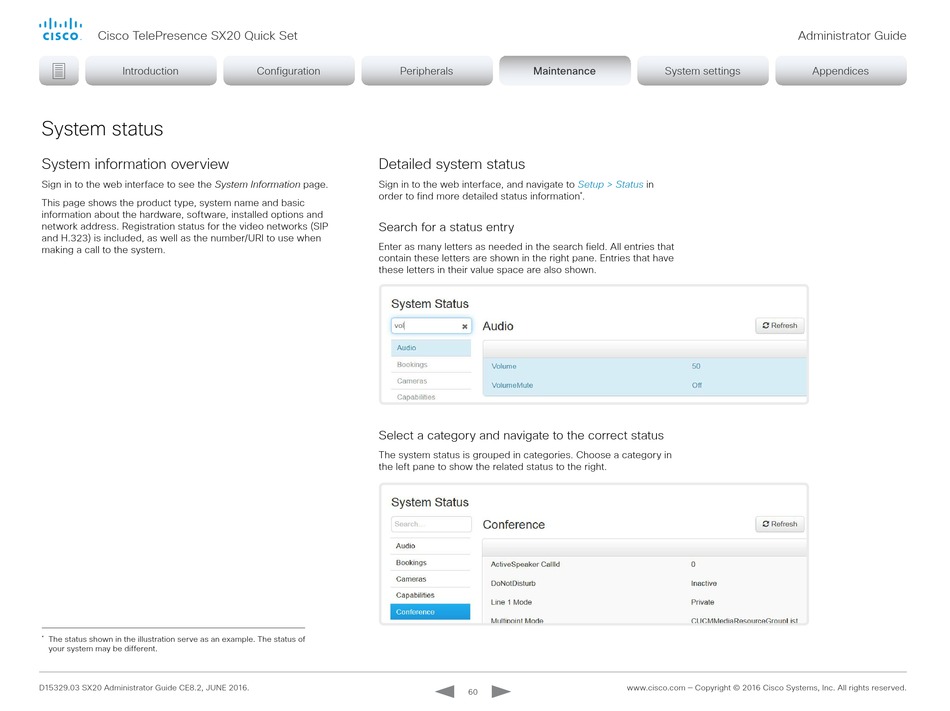Click the empty Search field in lower panel
Screen dimensions: 950x711
pos(431,524)
